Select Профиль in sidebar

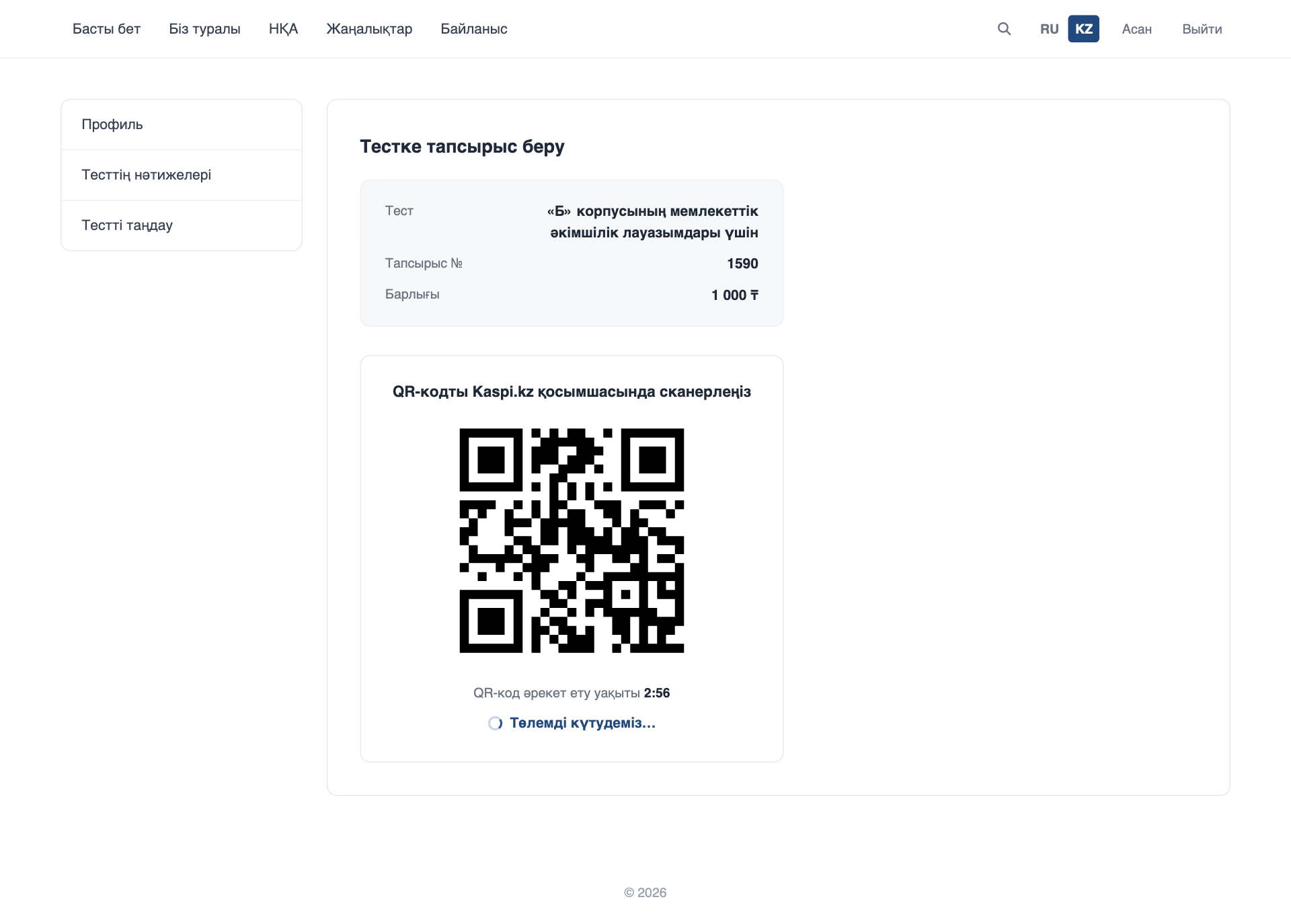[182, 124]
